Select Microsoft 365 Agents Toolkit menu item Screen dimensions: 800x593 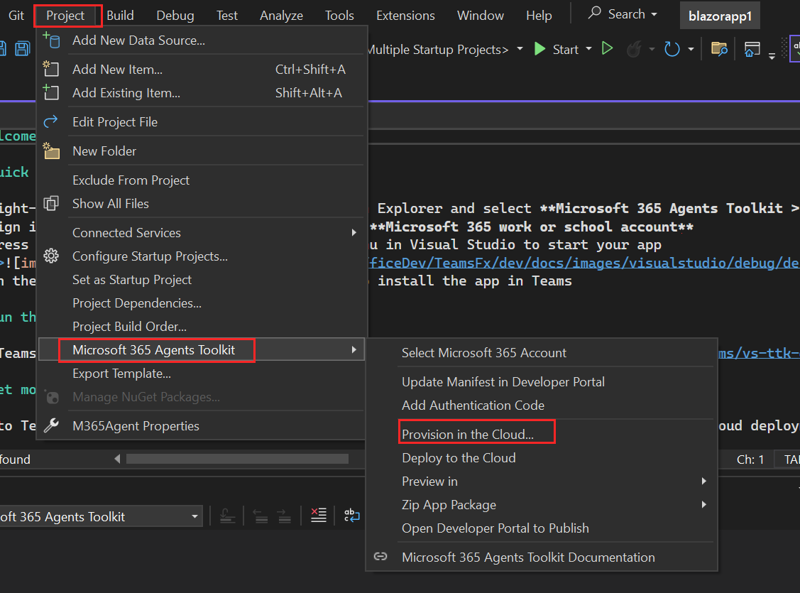(x=202, y=350)
